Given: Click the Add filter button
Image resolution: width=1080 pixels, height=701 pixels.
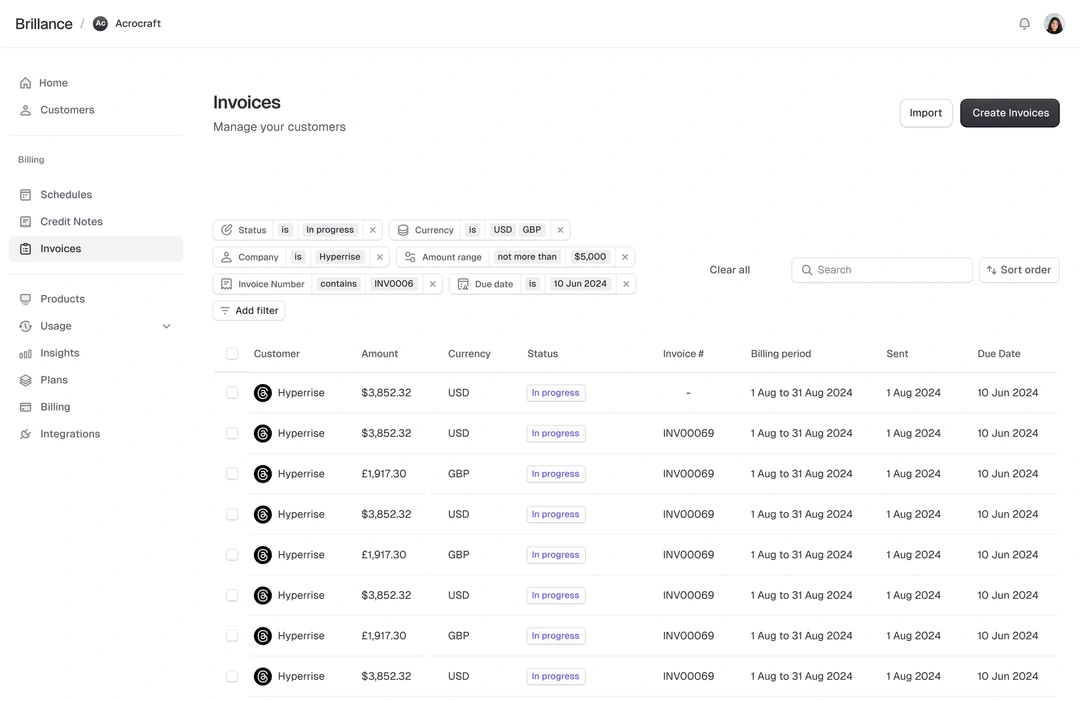Looking at the screenshot, I should click(x=249, y=311).
